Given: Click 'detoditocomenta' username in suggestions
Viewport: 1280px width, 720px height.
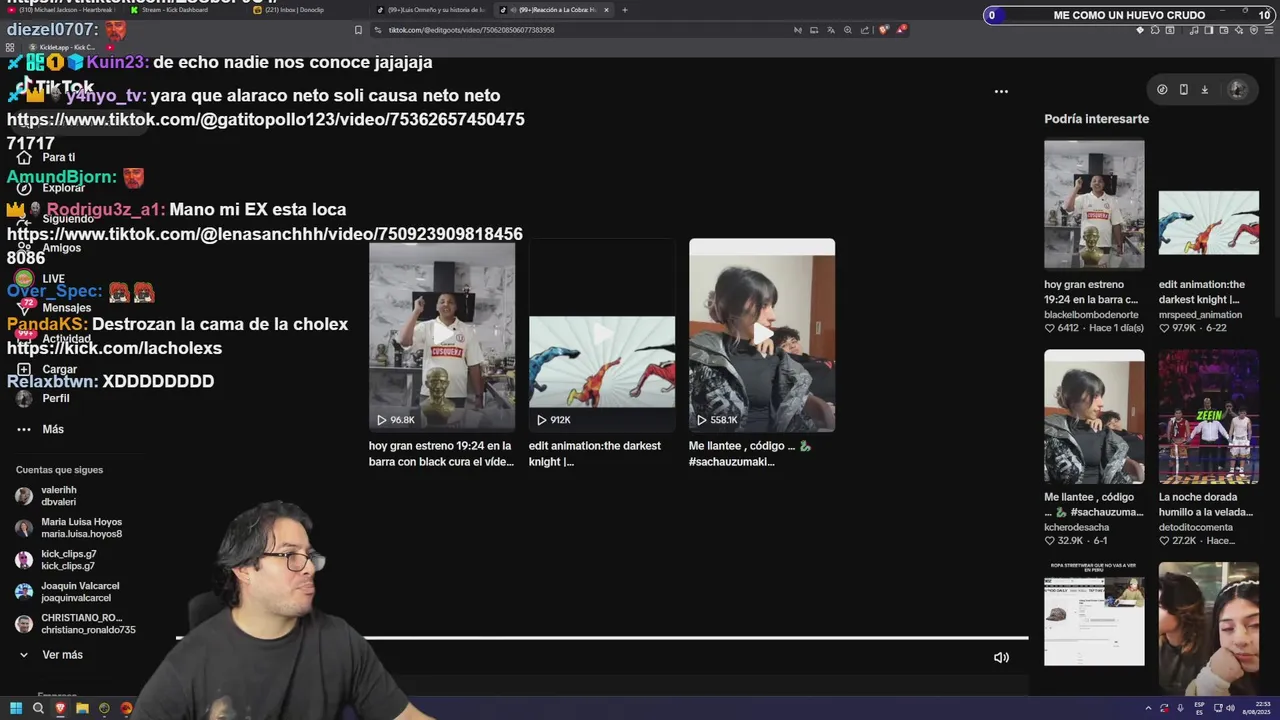Looking at the screenshot, I should [1195, 527].
